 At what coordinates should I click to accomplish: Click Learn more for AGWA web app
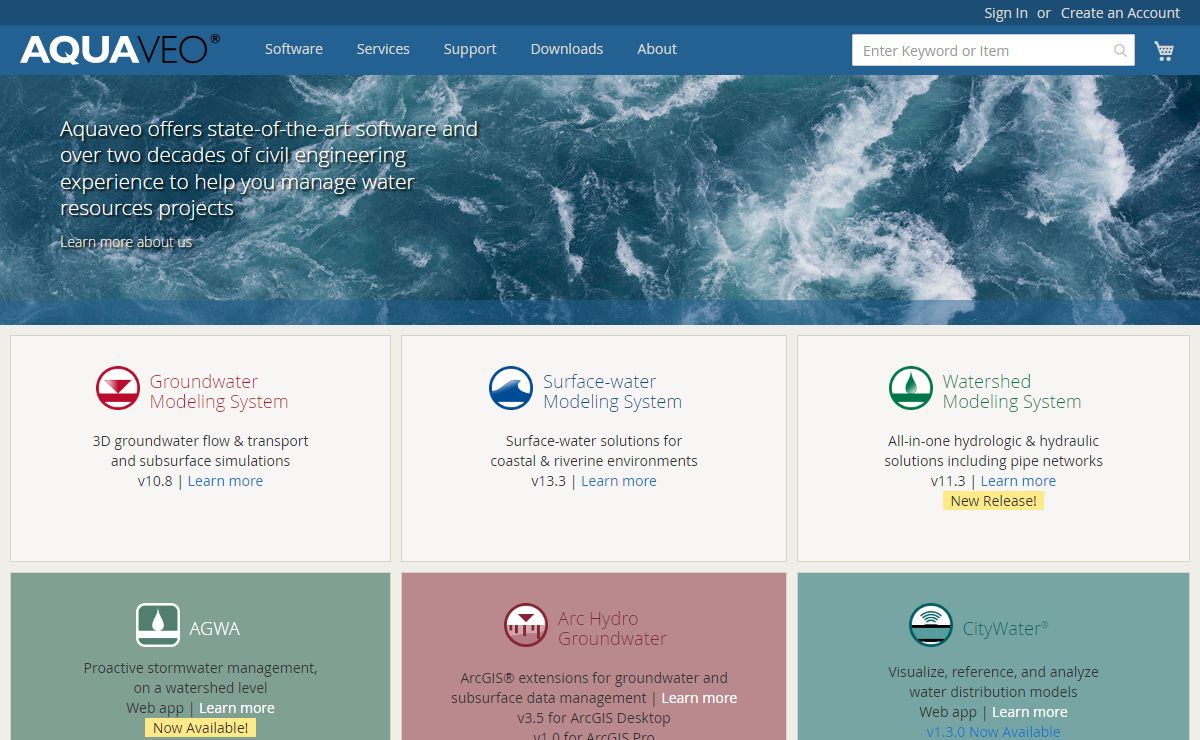click(237, 708)
